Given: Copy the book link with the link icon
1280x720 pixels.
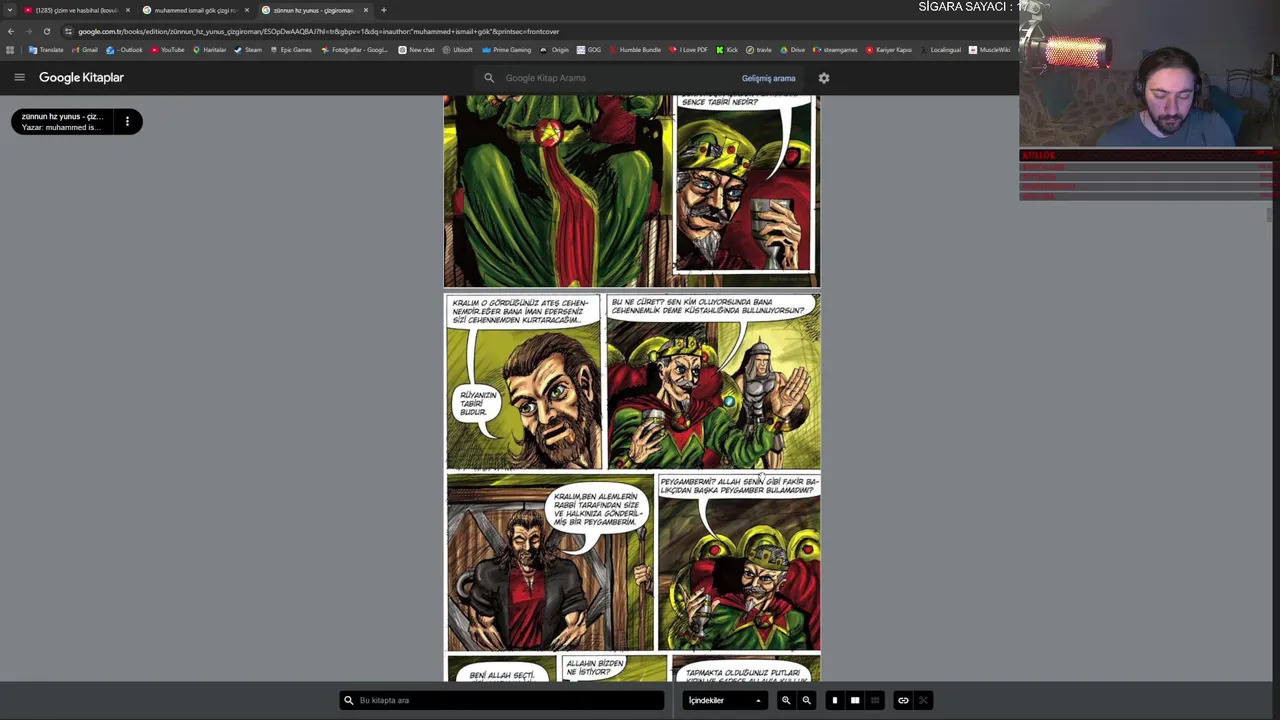Looking at the screenshot, I should (x=903, y=700).
